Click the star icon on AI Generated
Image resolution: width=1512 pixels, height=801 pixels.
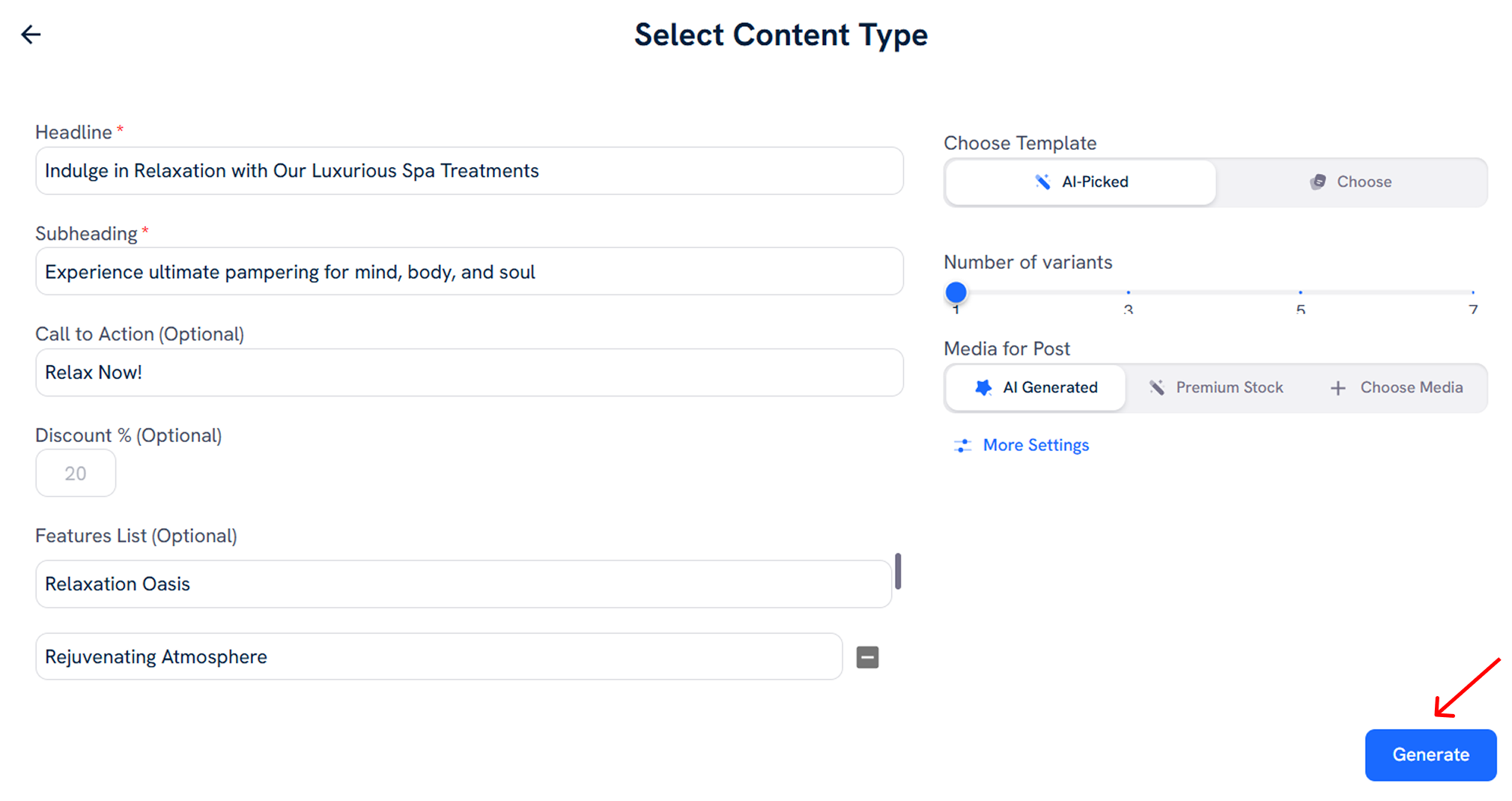983,387
